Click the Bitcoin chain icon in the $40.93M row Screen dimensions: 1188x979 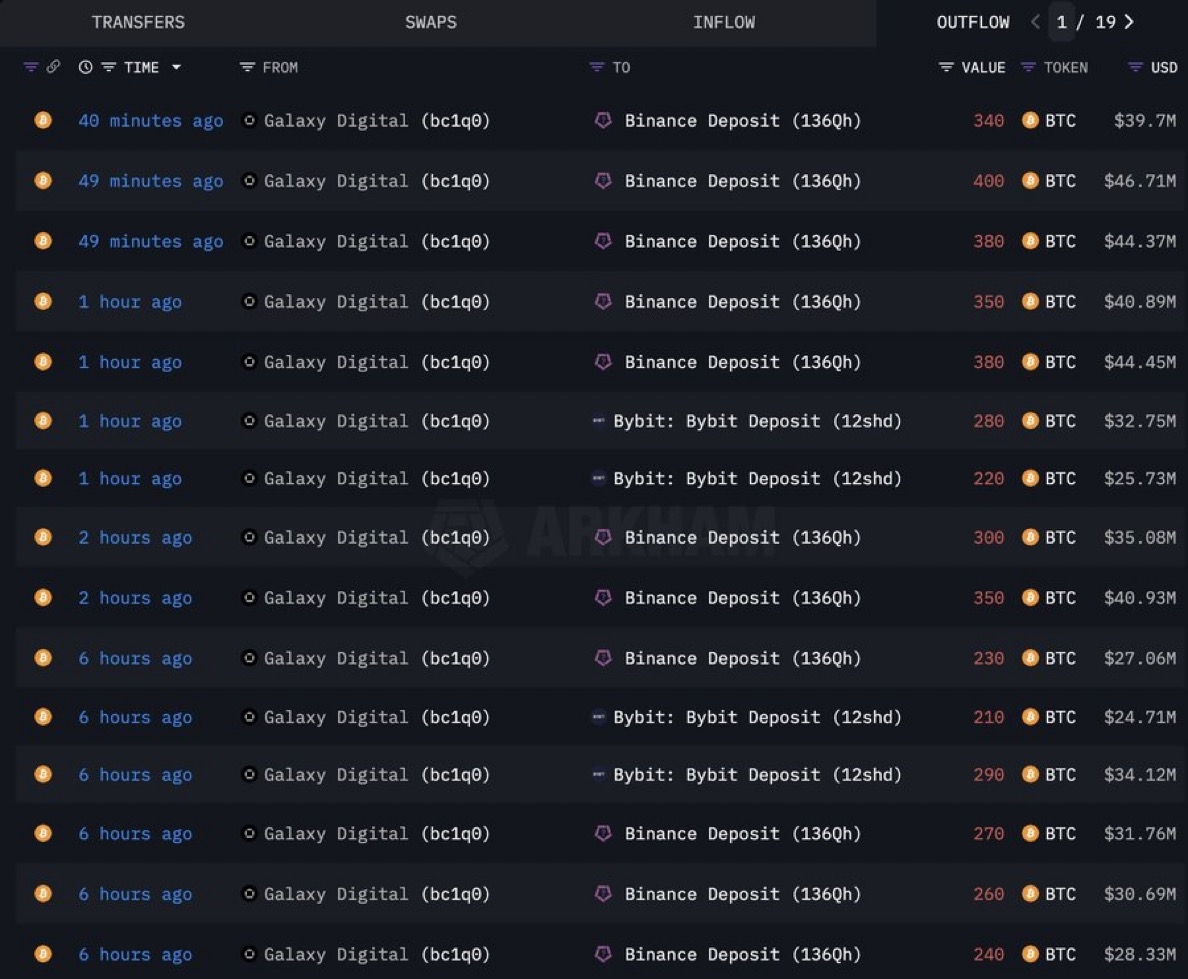[x=43, y=597]
